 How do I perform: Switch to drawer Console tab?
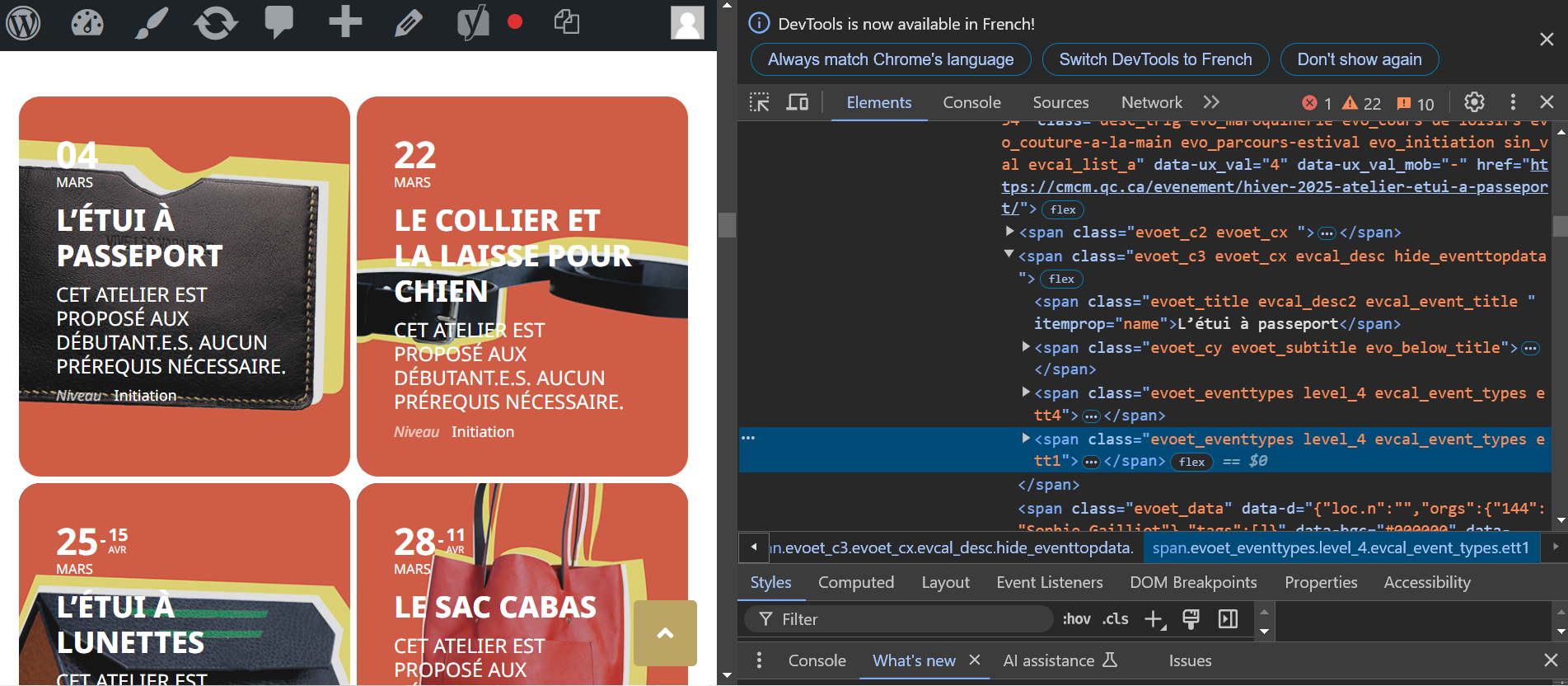tap(817, 660)
